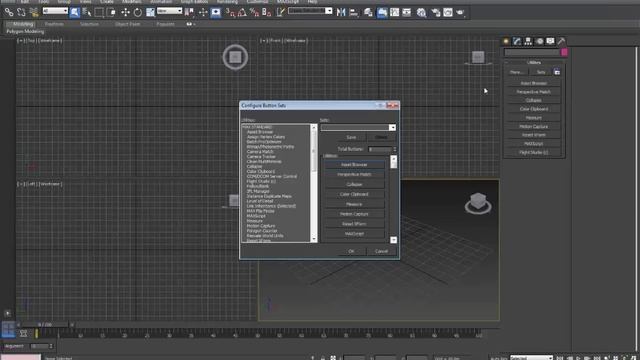Click Save in Configure Button Sets
The height and width of the screenshot is (360, 640).
pyautogui.click(x=351, y=137)
